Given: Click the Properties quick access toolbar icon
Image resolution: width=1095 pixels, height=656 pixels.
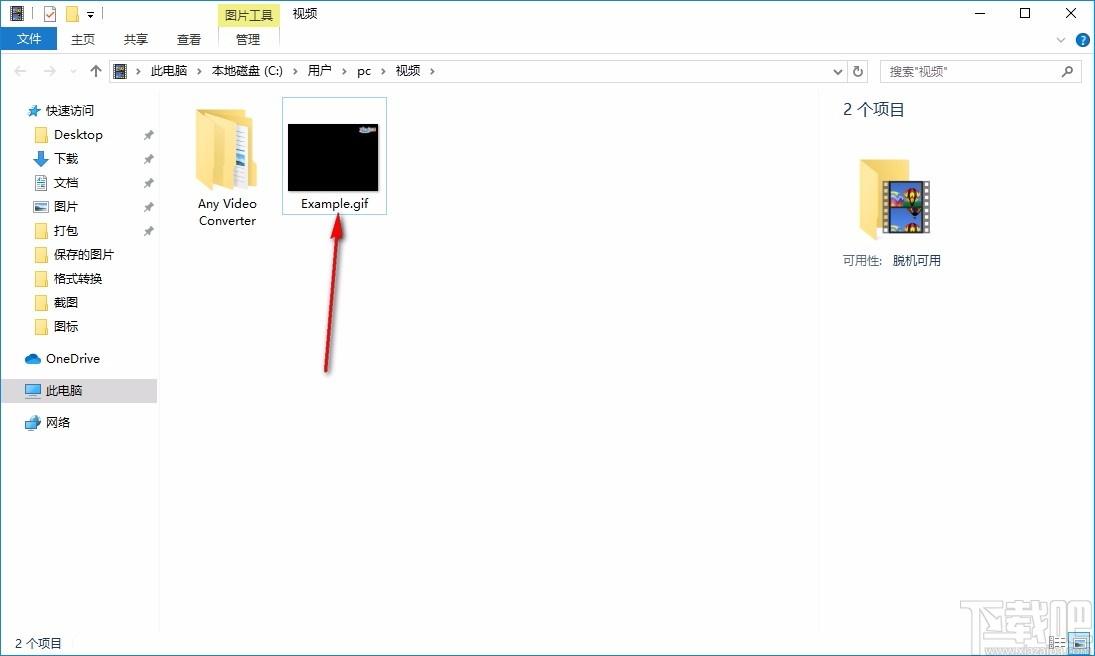Looking at the screenshot, I should (x=50, y=13).
